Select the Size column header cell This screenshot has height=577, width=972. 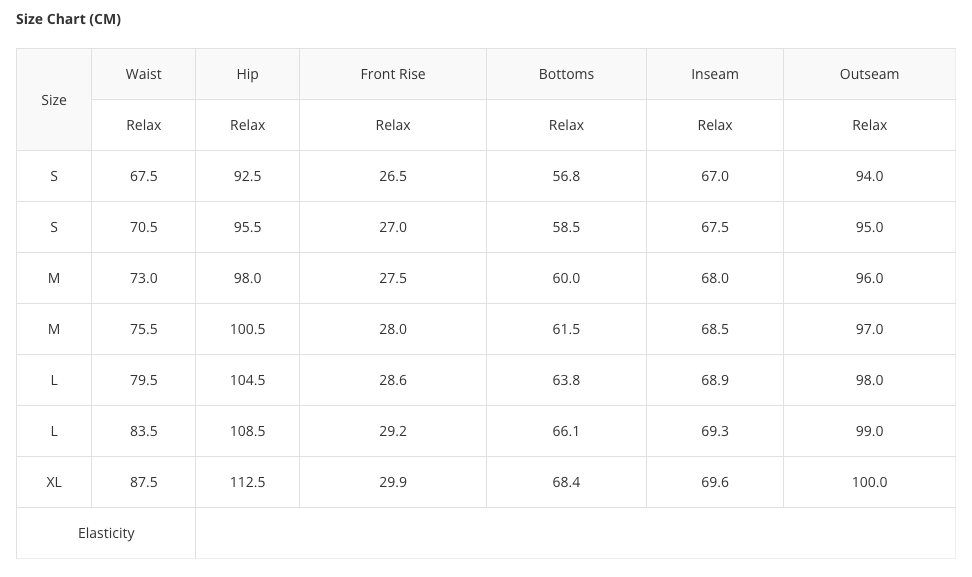click(54, 100)
